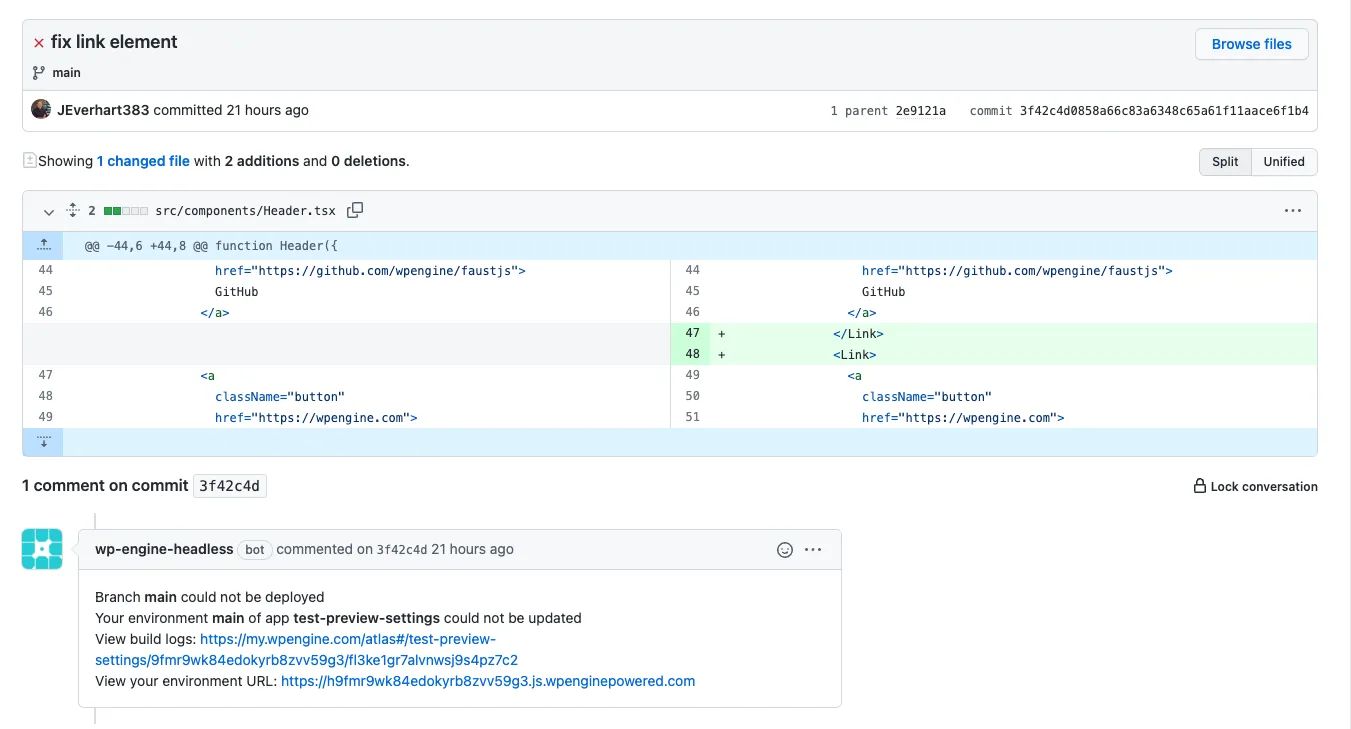Open the kebab menu for Header.tsx
Viewport: 1351px width, 729px height.
click(1292, 210)
